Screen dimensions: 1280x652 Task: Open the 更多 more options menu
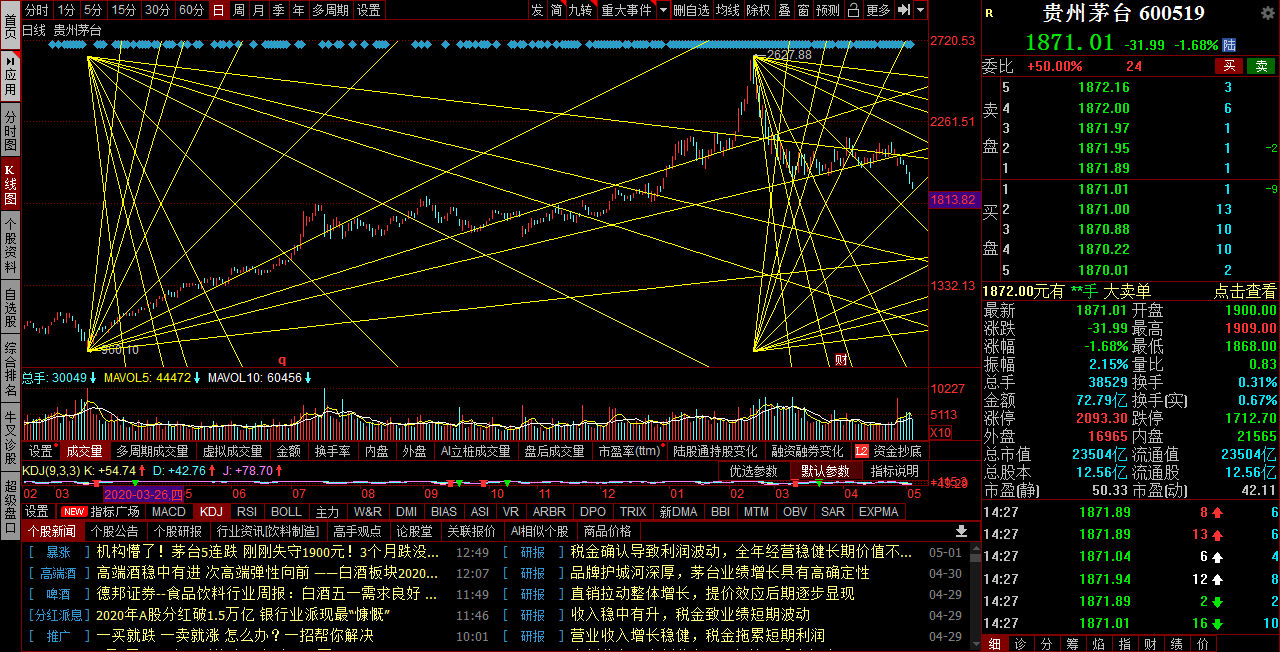(x=878, y=10)
